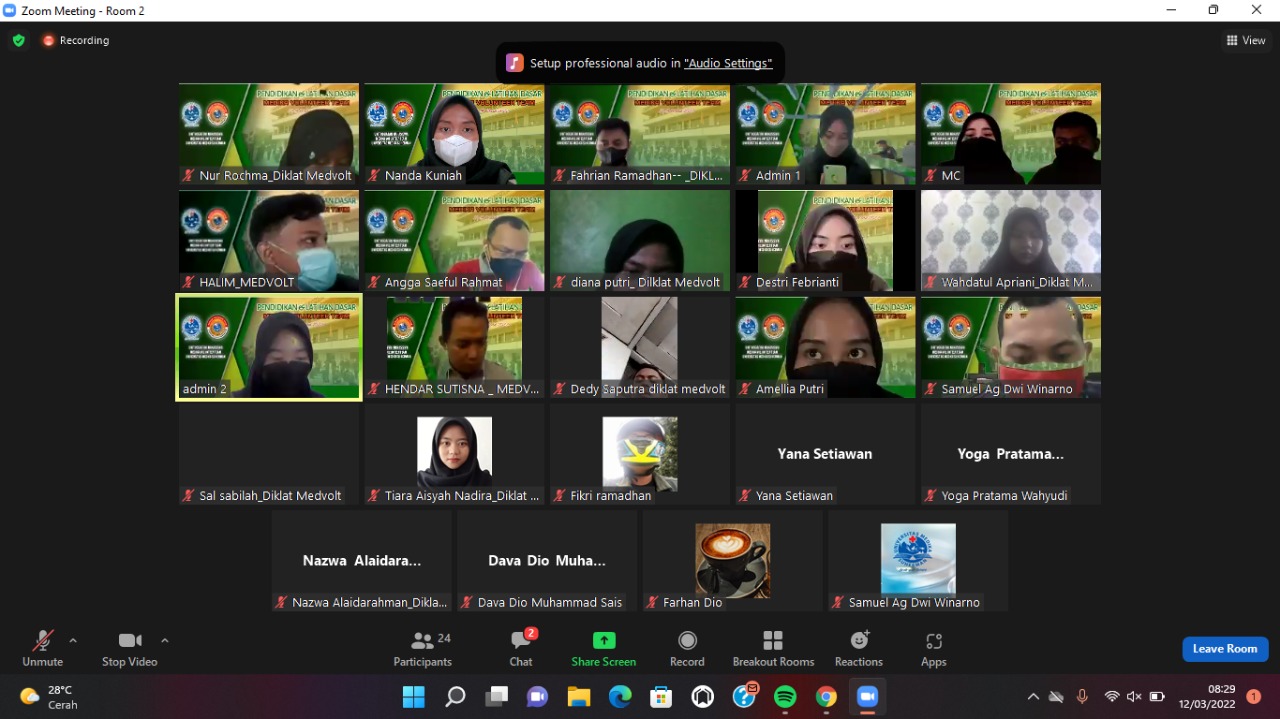Open the Audio Settings link
Image resolution: width=1280 pixels, height=719 pixels.
click(x=728, y=63)
